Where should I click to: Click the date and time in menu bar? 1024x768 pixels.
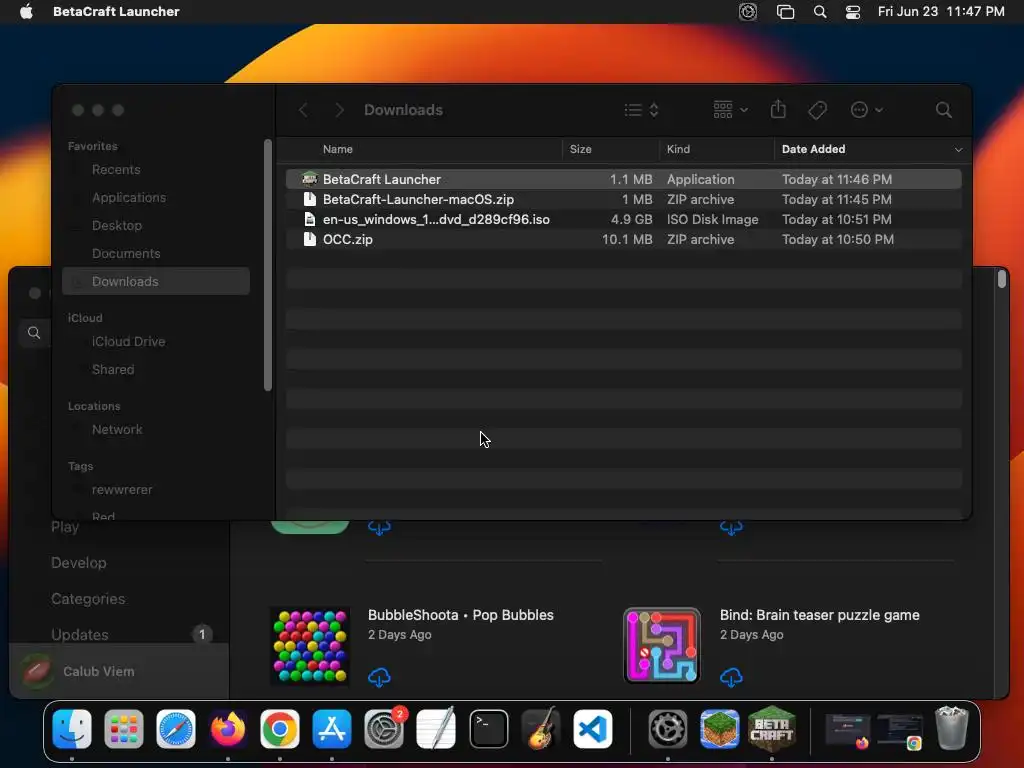[x=940, y=12]
